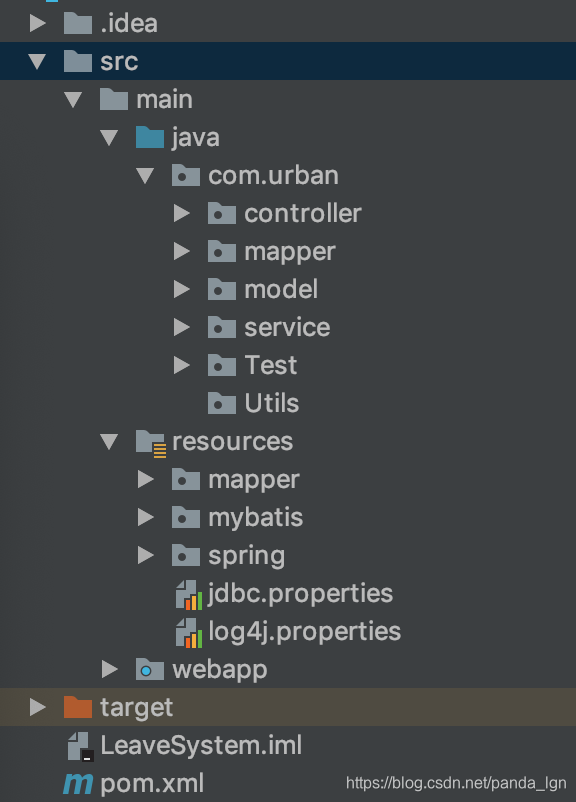This screenshot has height=802, width=576.
Task: Click the Maven pom.xml icon
Action: 78,784
